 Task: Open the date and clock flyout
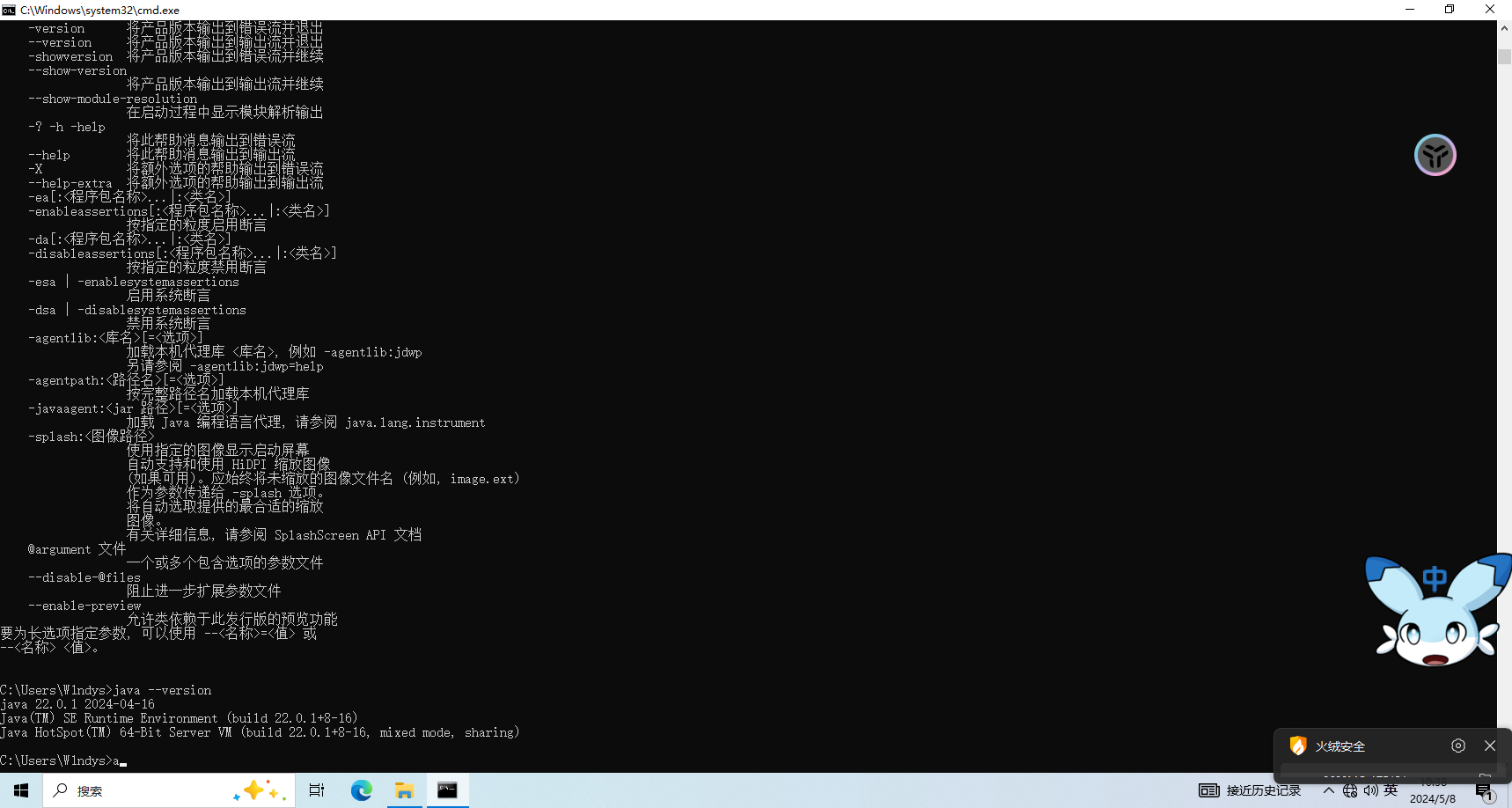pos(1433,792)
